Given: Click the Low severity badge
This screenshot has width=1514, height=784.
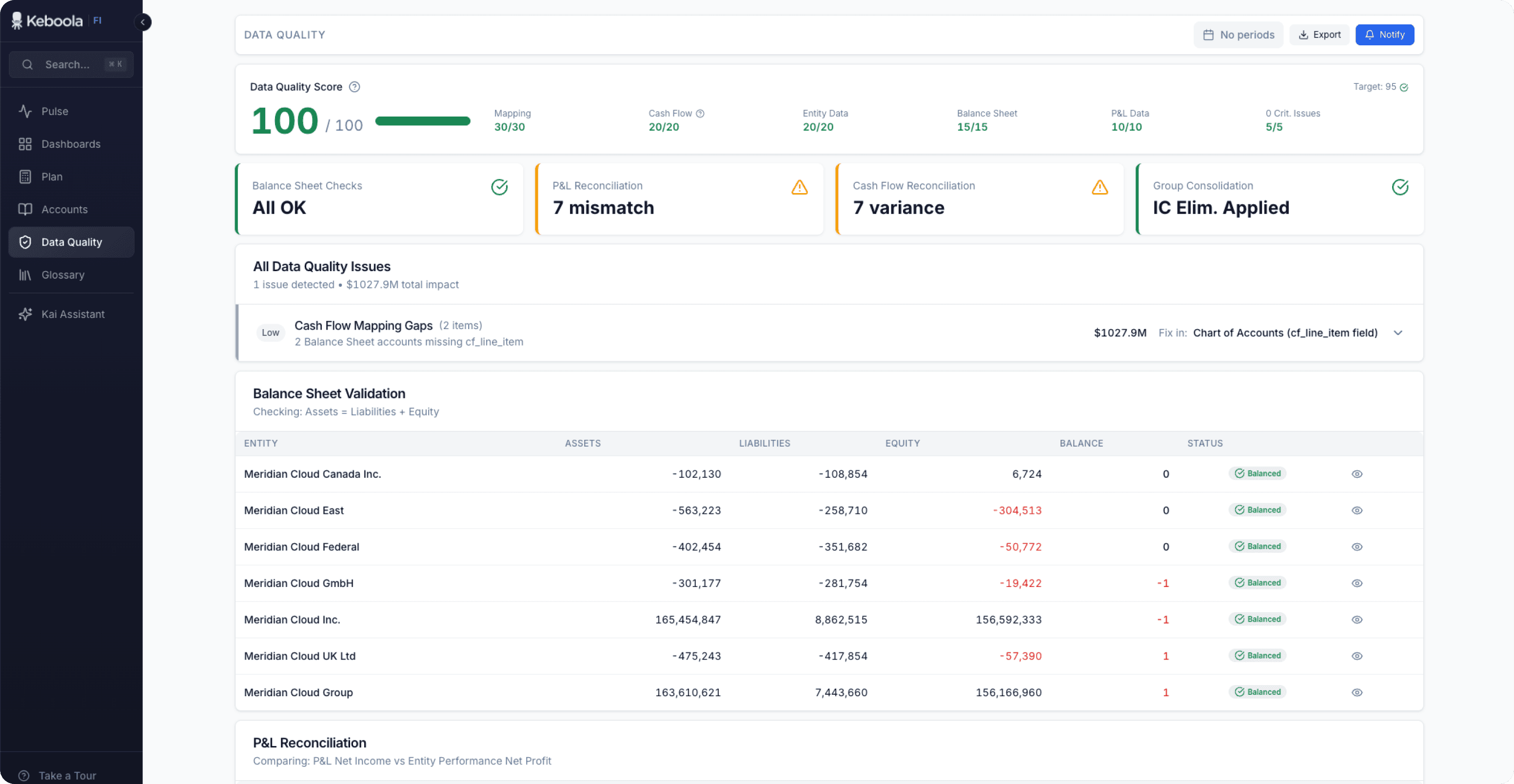Looking at the screenshot, I should [270, 333].
